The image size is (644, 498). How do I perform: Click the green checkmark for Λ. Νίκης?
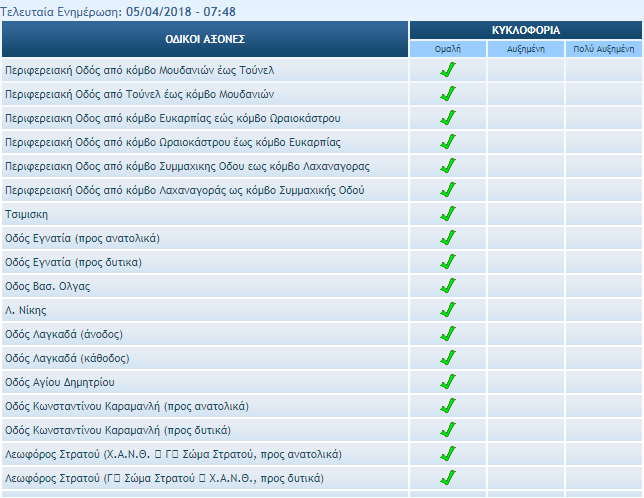click(x=448, y=310)
